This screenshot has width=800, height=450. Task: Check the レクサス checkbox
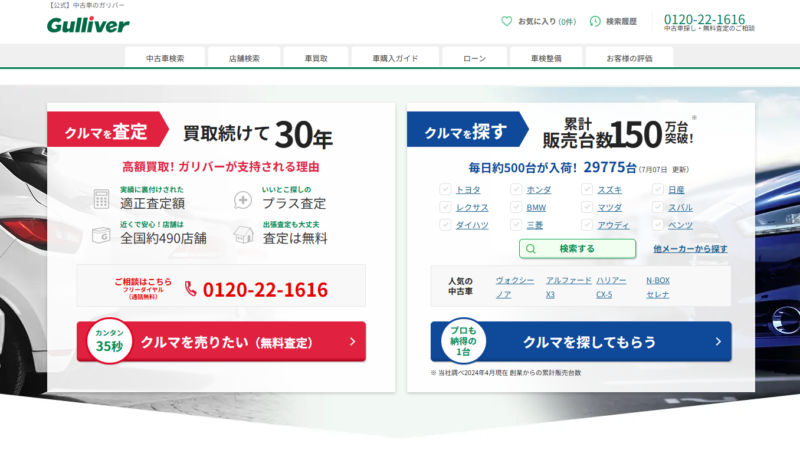click(445, 207)
